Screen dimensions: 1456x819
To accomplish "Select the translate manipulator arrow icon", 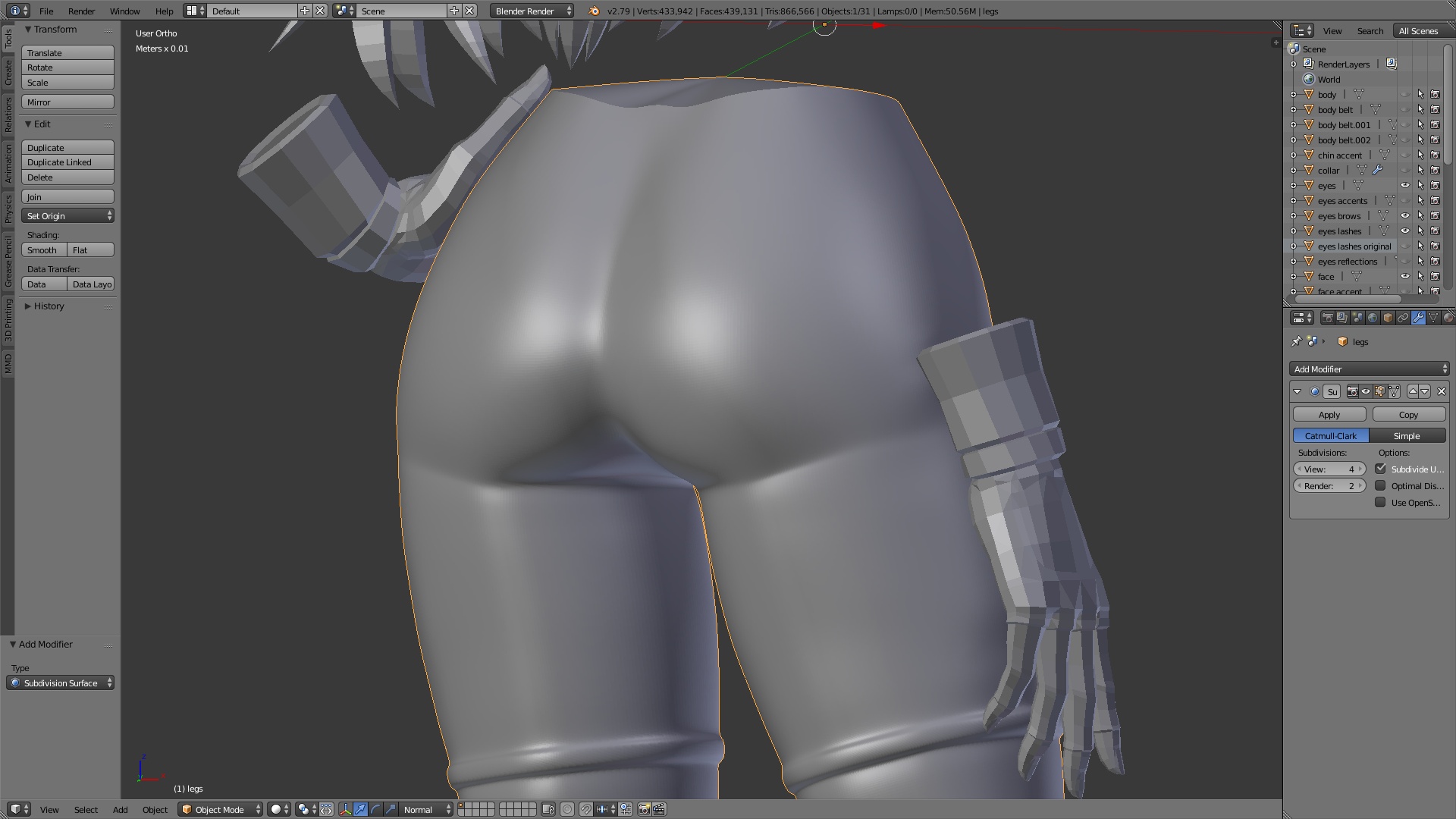I will click(x=360, y=809).
